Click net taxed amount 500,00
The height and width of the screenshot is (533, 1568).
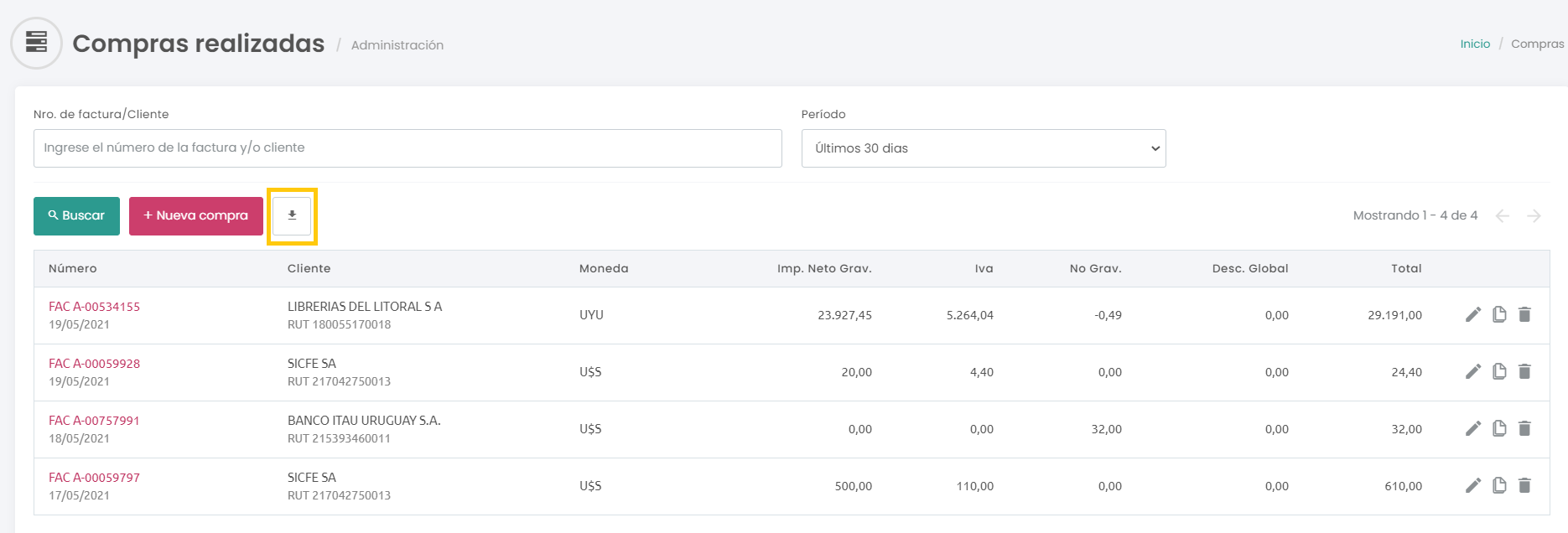[x=853, y=486]
